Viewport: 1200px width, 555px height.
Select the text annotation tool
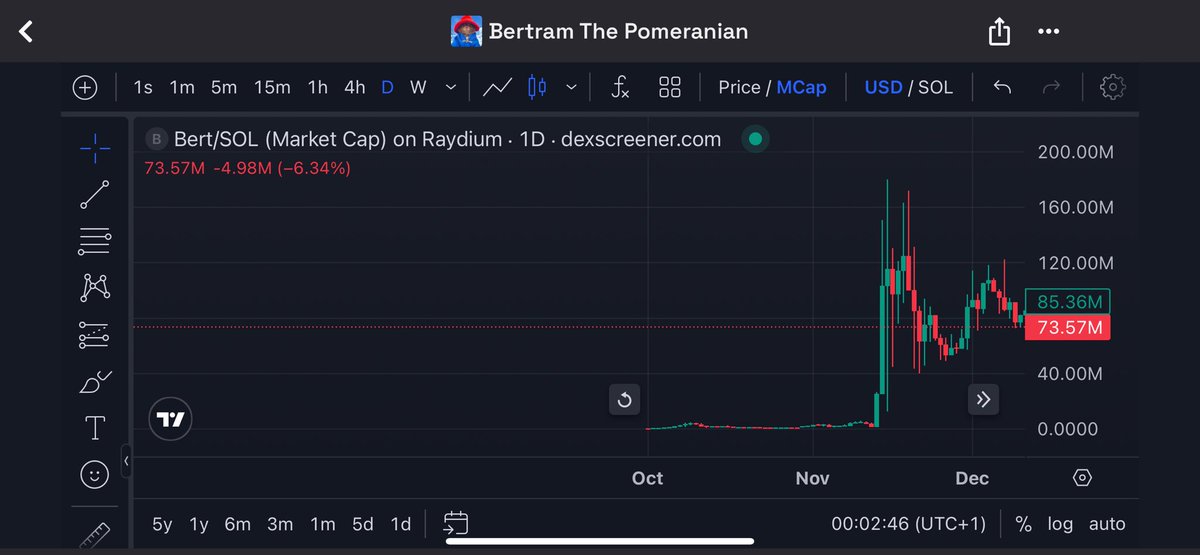[95, 429]
